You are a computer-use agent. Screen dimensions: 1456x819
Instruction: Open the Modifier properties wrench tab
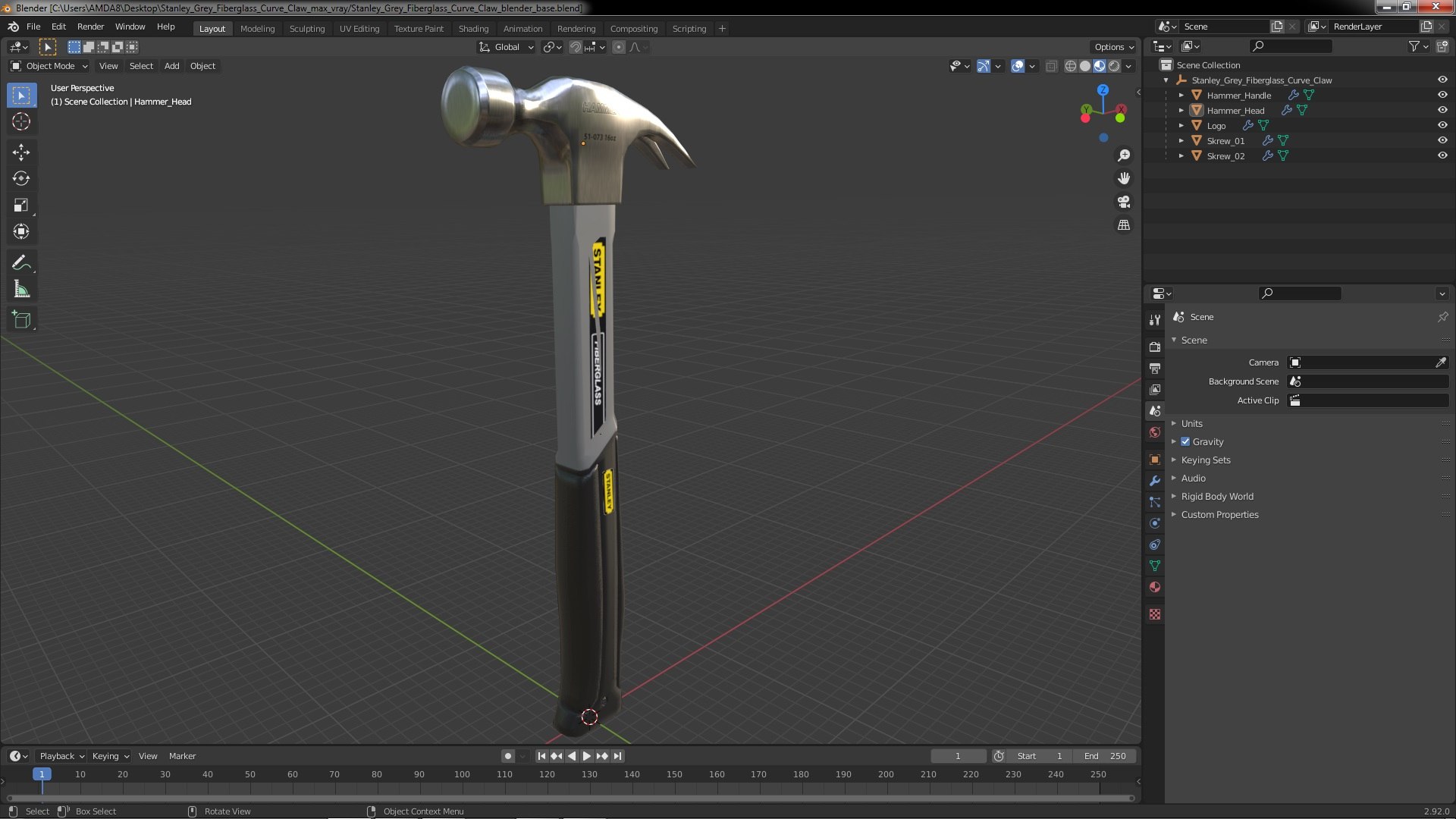tap(1155, 481)
